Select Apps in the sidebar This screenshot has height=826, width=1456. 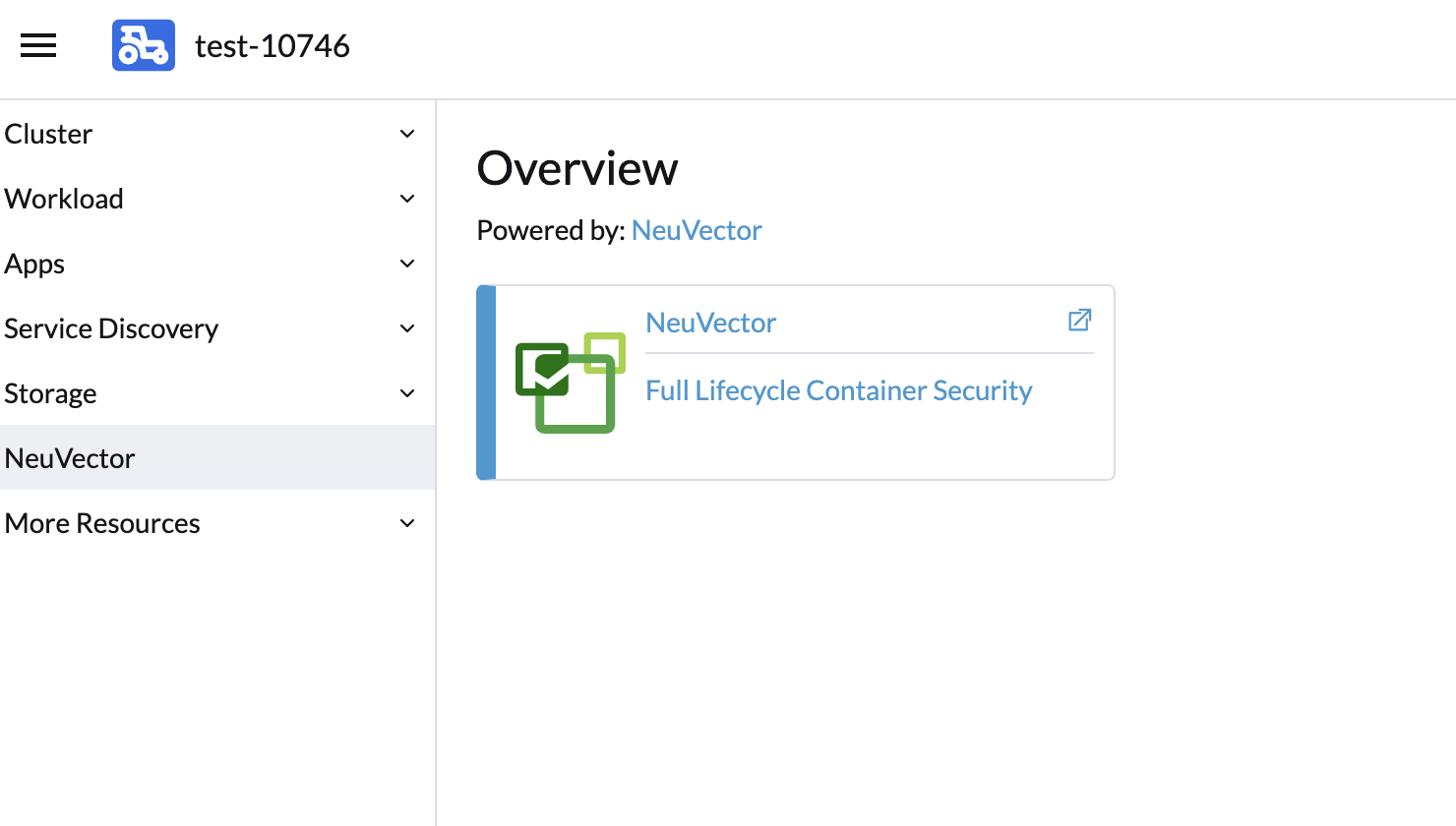coord(34,263)
